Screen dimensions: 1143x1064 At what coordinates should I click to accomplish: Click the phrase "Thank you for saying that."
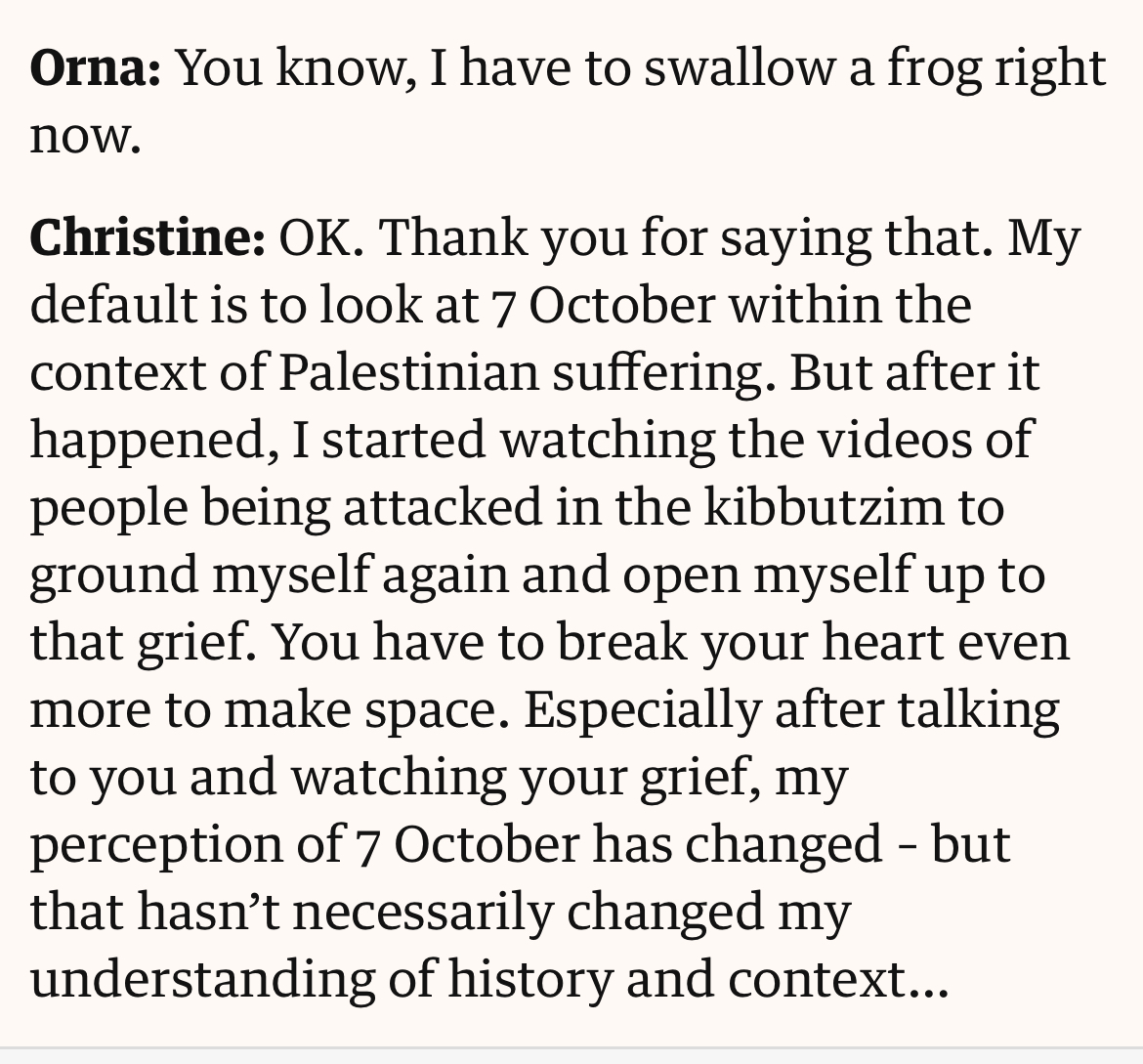point(686,240)
